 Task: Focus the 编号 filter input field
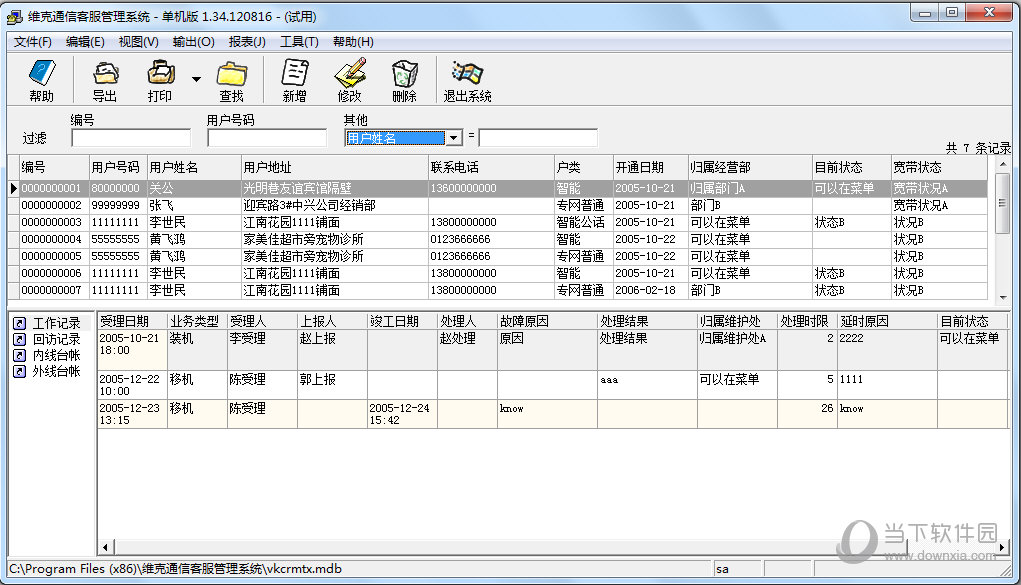click(x=131, y=137)
